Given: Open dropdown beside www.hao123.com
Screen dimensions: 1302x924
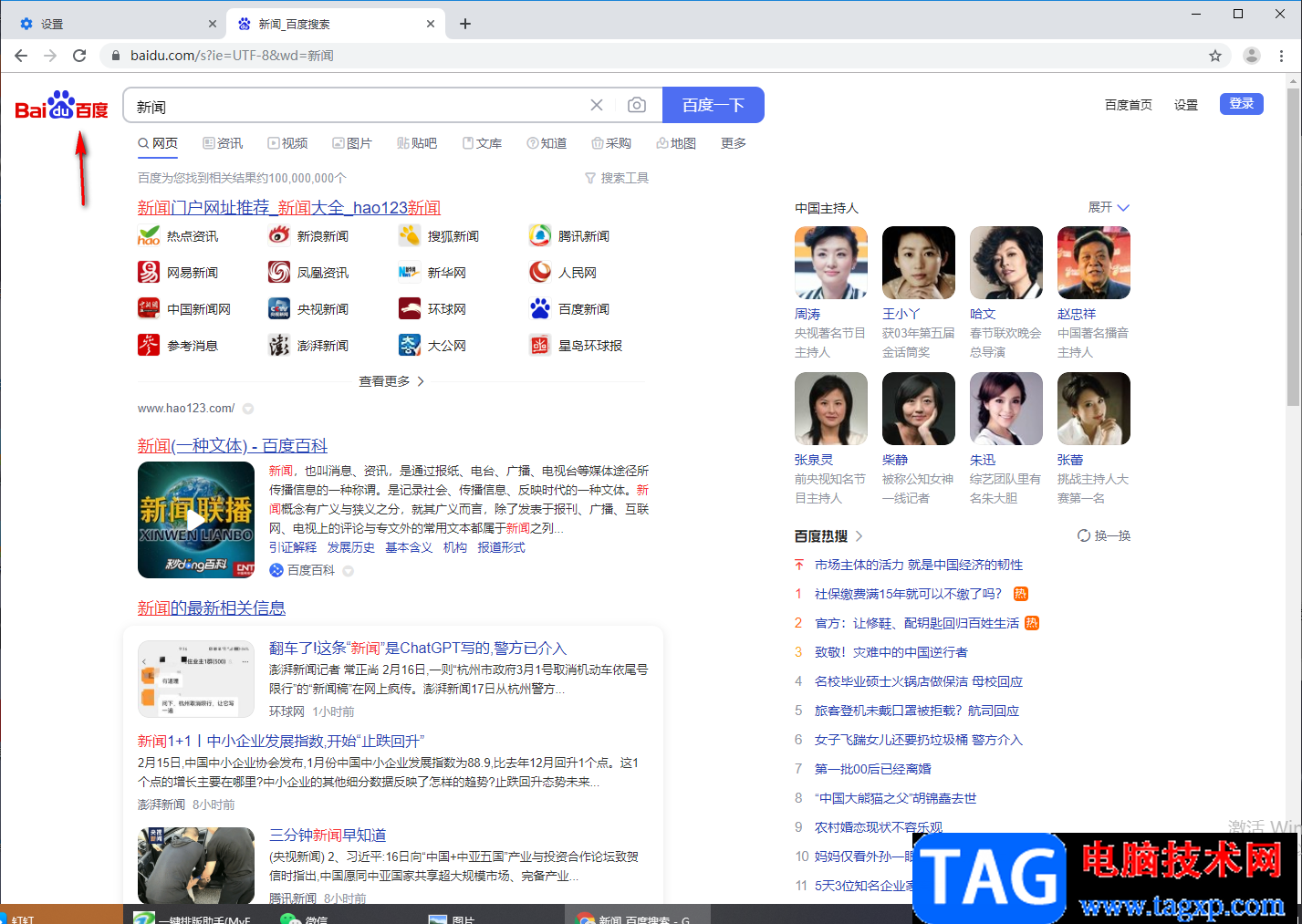Looking at the screenshot, I should (248, 409).
